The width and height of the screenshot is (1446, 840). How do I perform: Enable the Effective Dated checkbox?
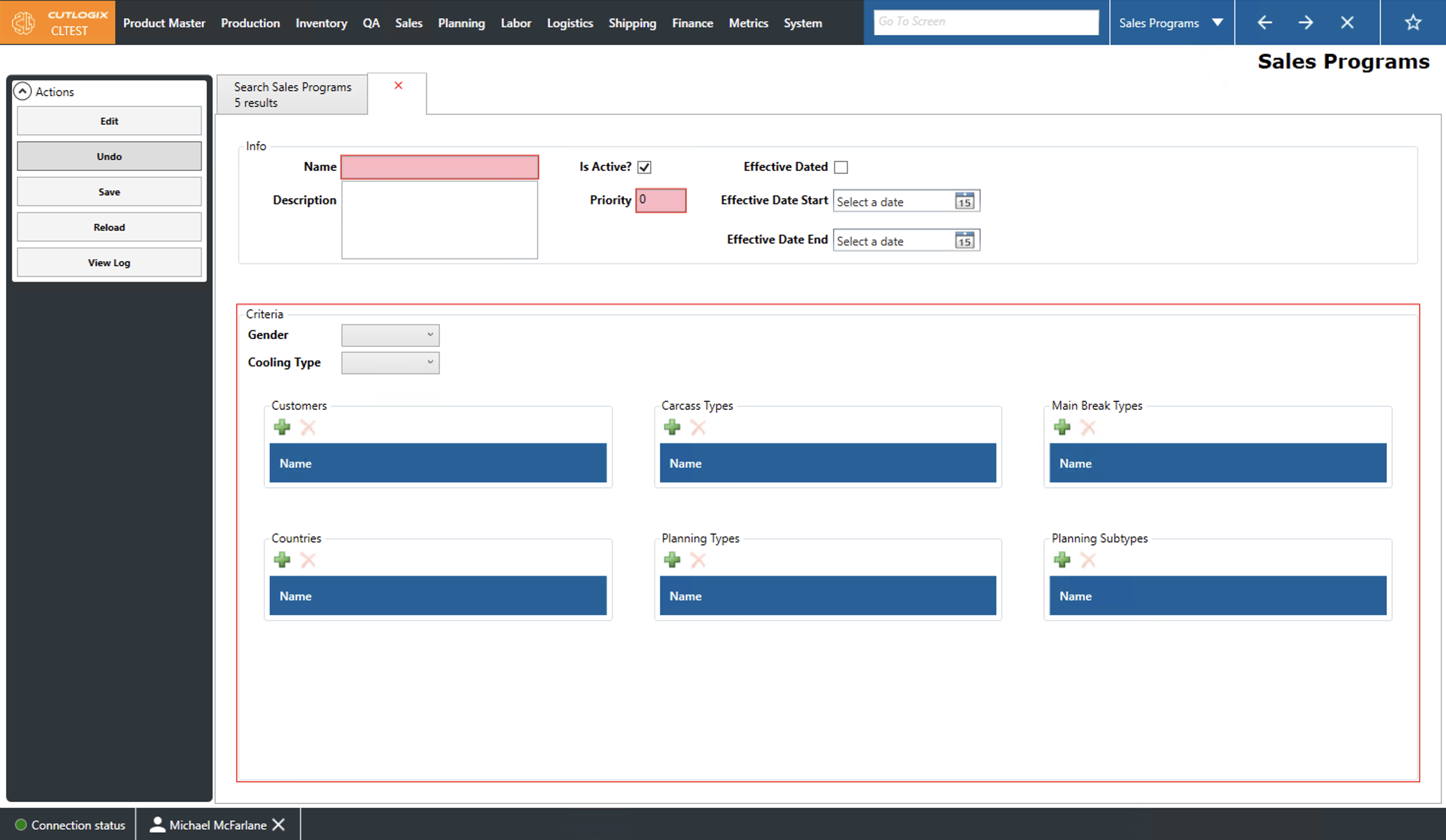coord(841,167)
